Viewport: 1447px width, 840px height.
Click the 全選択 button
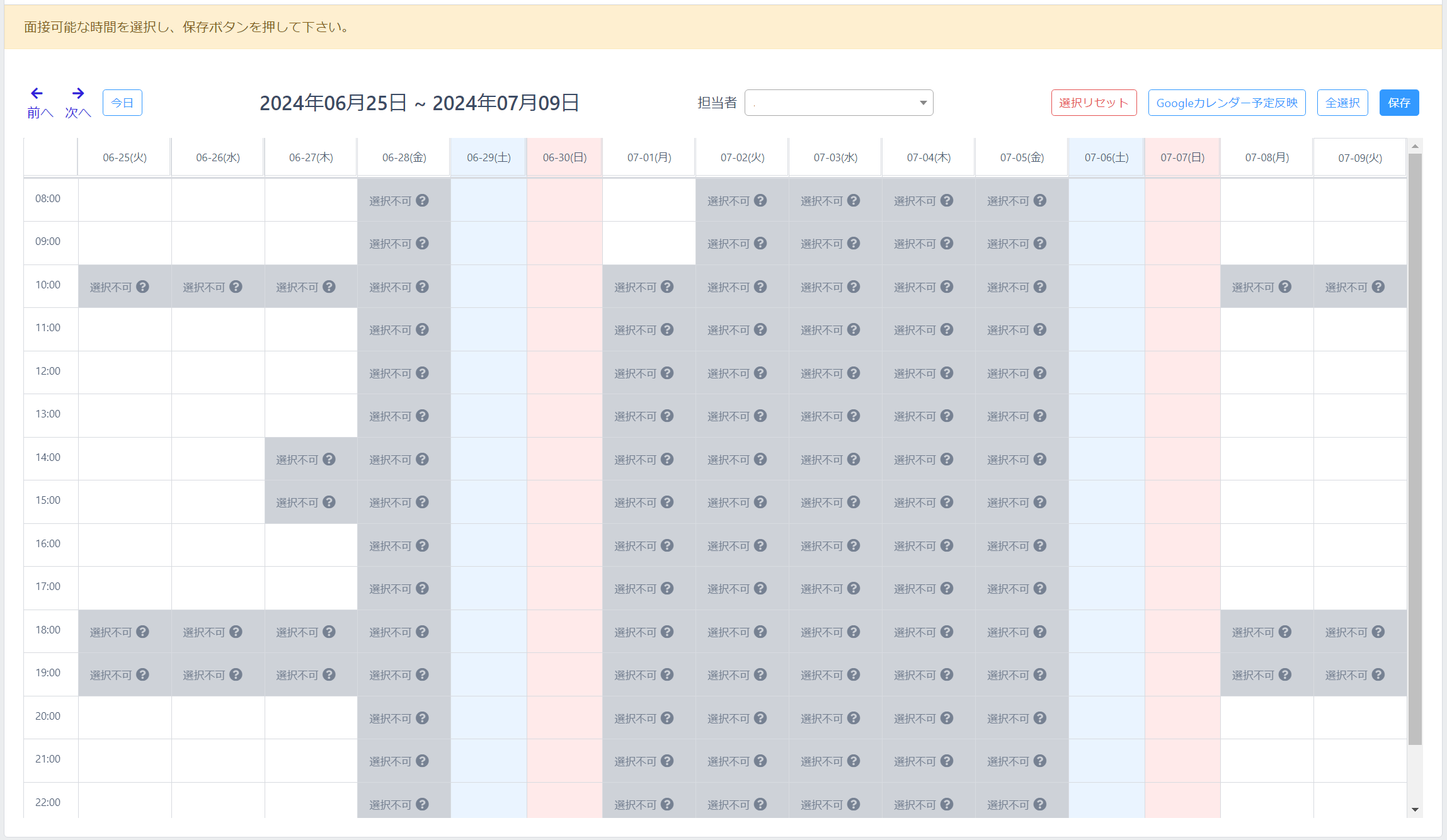1342,103
